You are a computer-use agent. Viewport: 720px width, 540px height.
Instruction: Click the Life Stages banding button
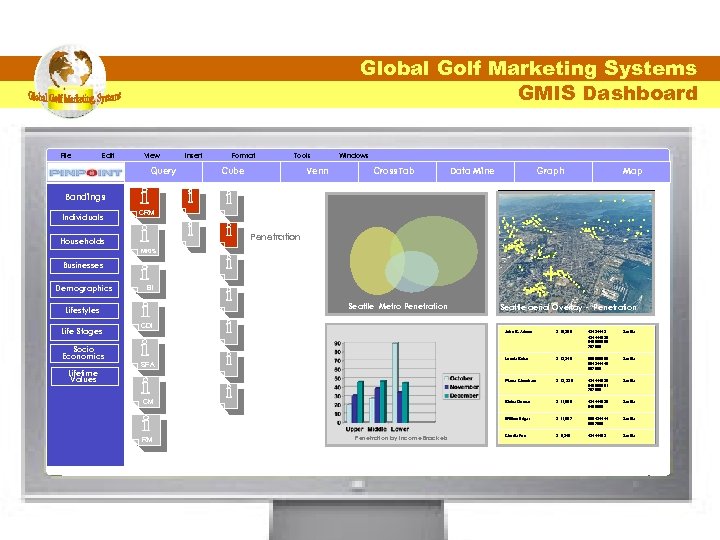84,332
